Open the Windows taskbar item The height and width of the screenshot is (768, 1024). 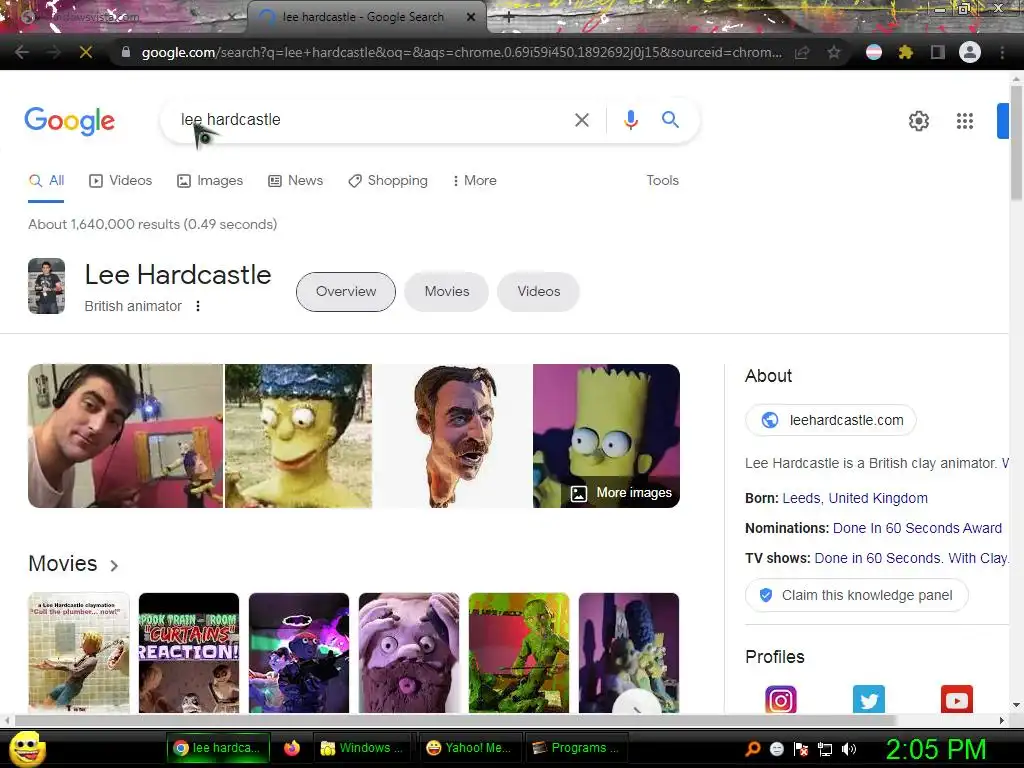tap(363, 748)
